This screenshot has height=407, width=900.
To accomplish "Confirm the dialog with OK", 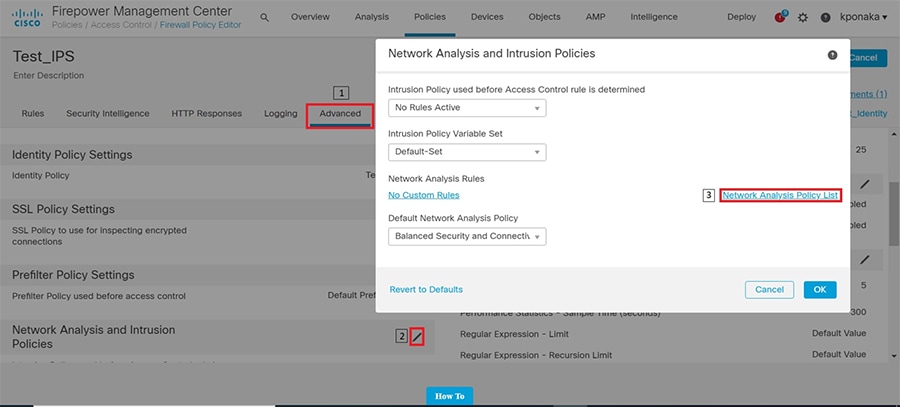I will click(820, 290).
